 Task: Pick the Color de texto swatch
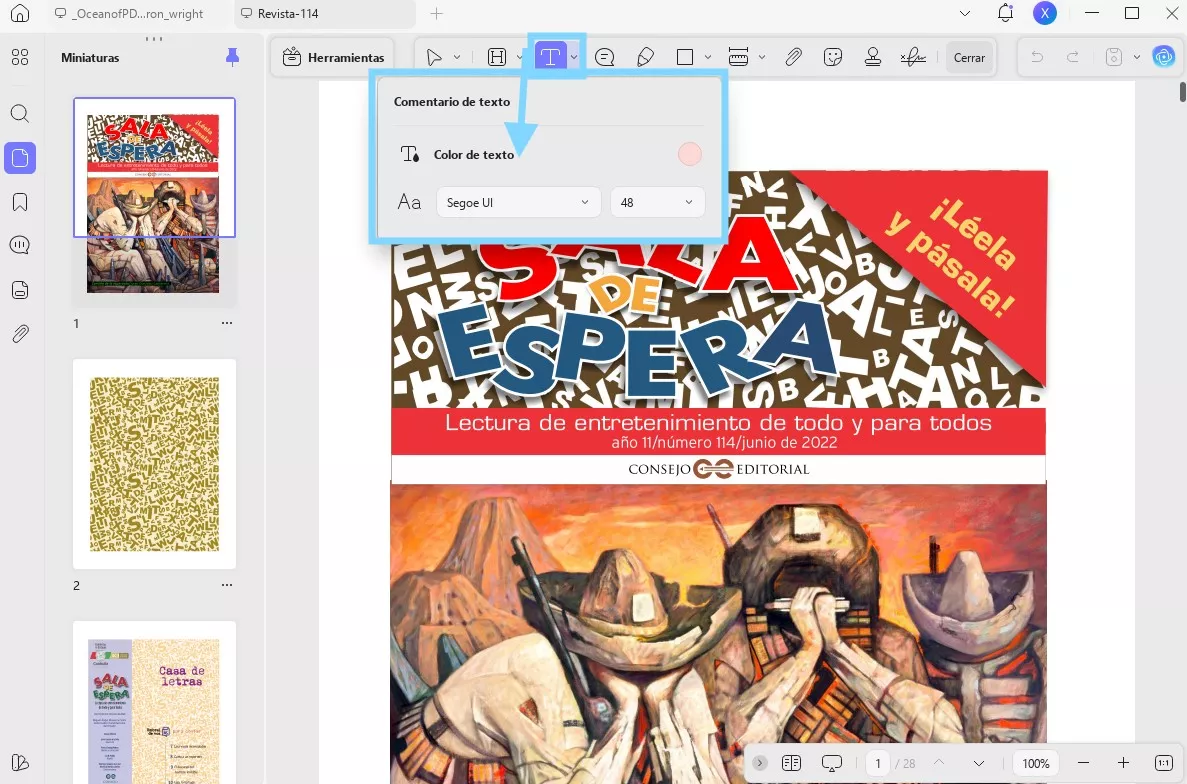690,154
